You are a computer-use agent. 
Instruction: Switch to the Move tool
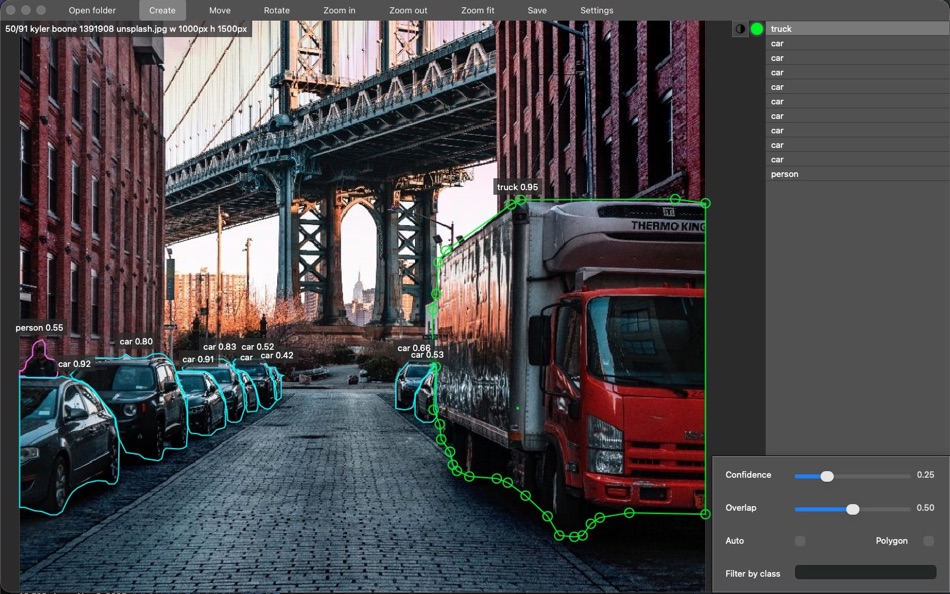tap(219, 10)
